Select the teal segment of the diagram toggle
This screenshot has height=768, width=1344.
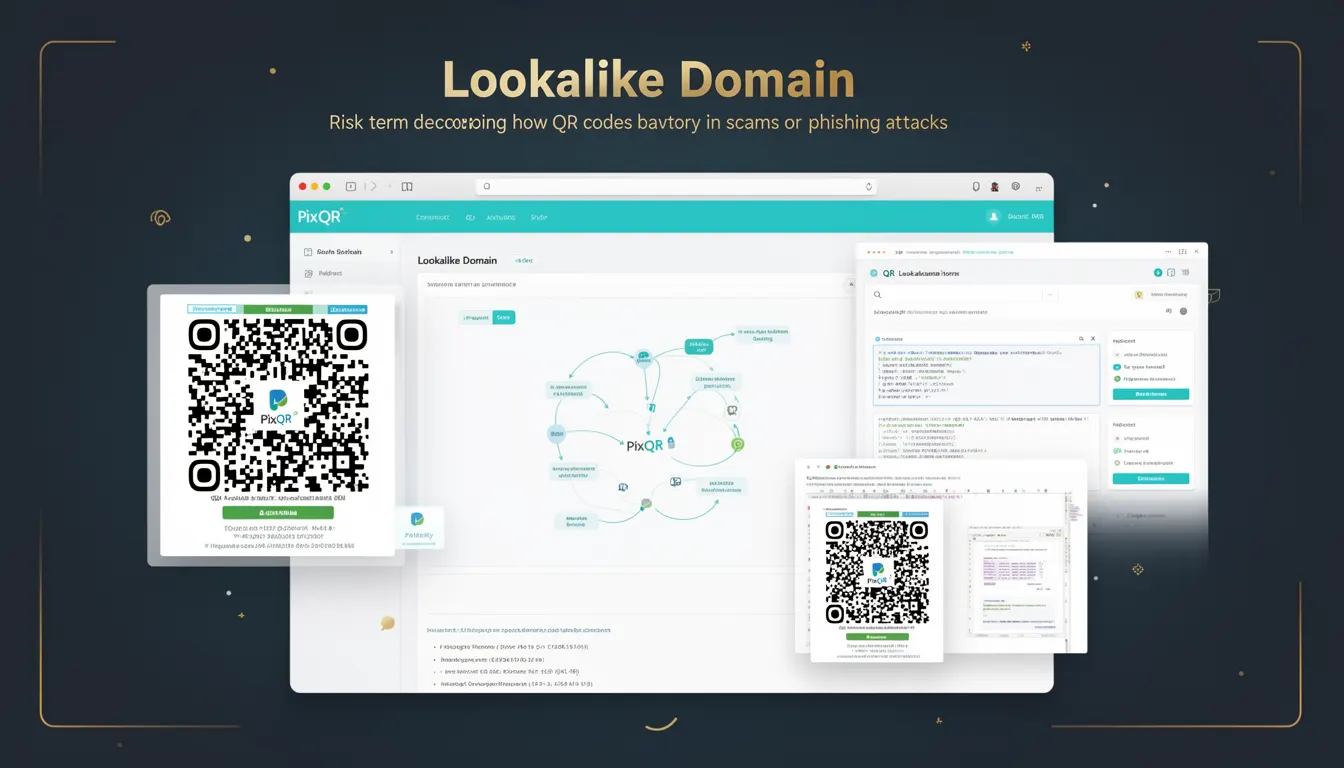pos(504,317)
